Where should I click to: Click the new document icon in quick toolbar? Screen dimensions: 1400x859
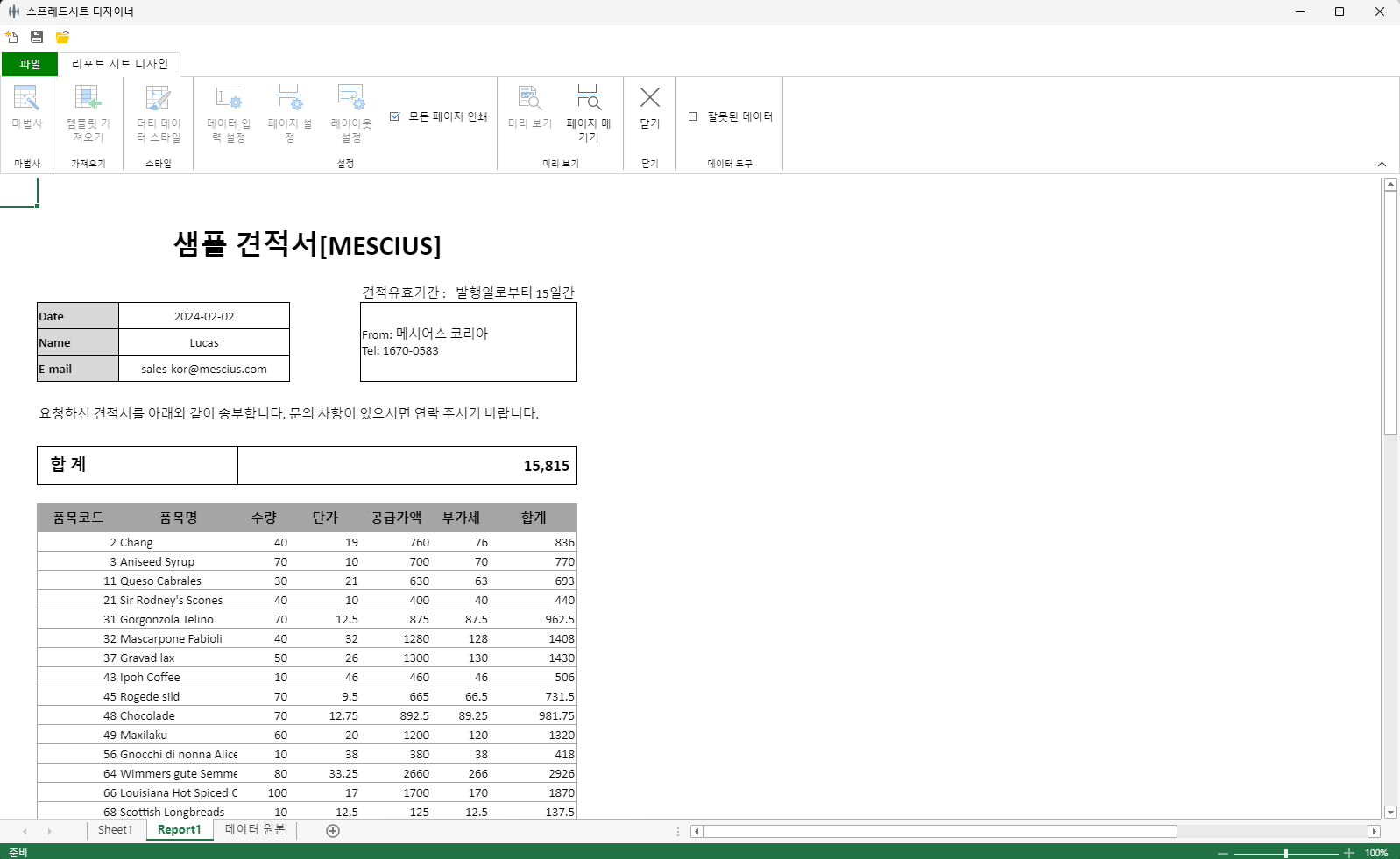[11, 37]
